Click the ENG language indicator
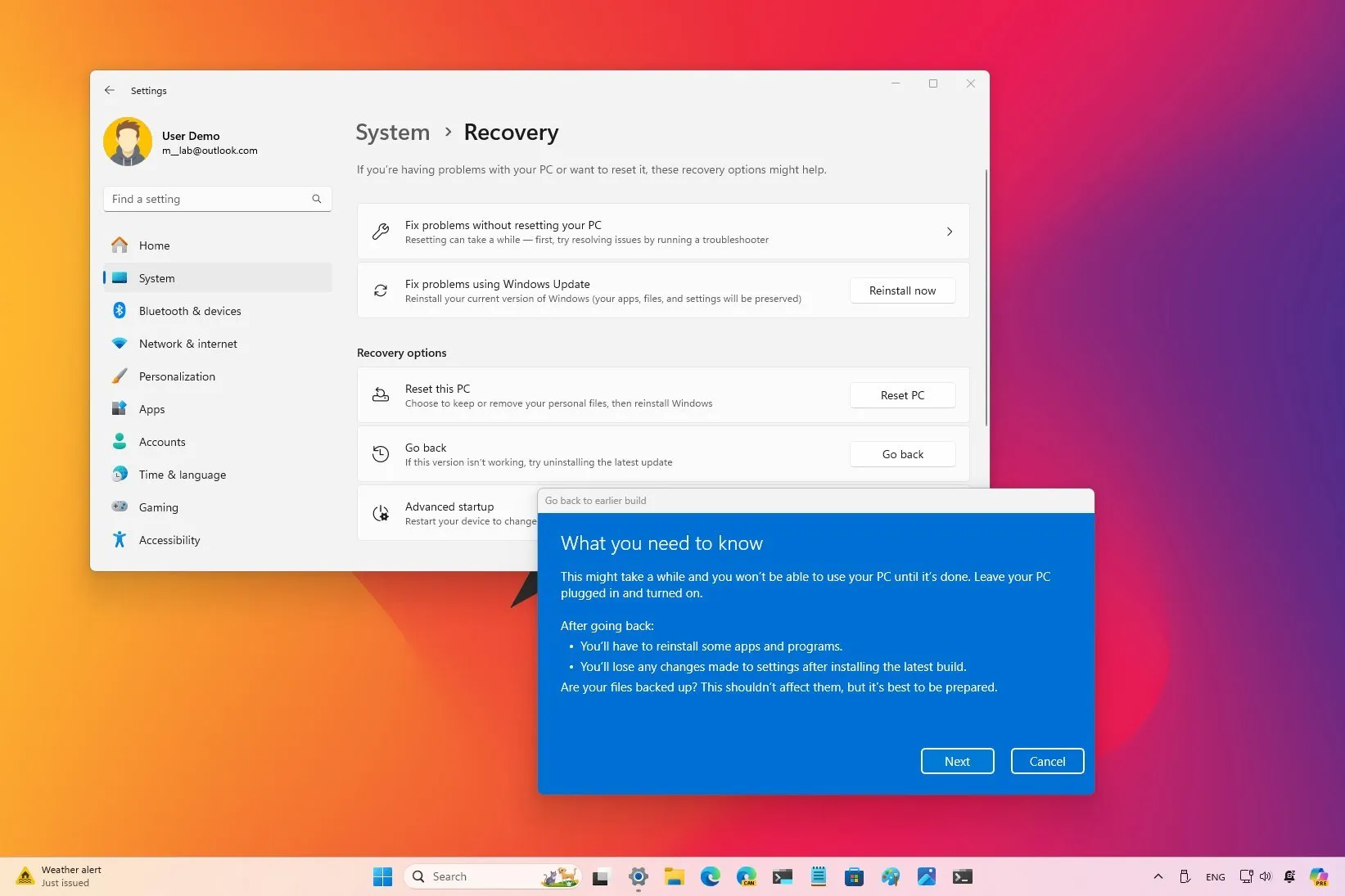Image resolution: width=1345 pixels, height=896 pixels. coord(1215,876)
